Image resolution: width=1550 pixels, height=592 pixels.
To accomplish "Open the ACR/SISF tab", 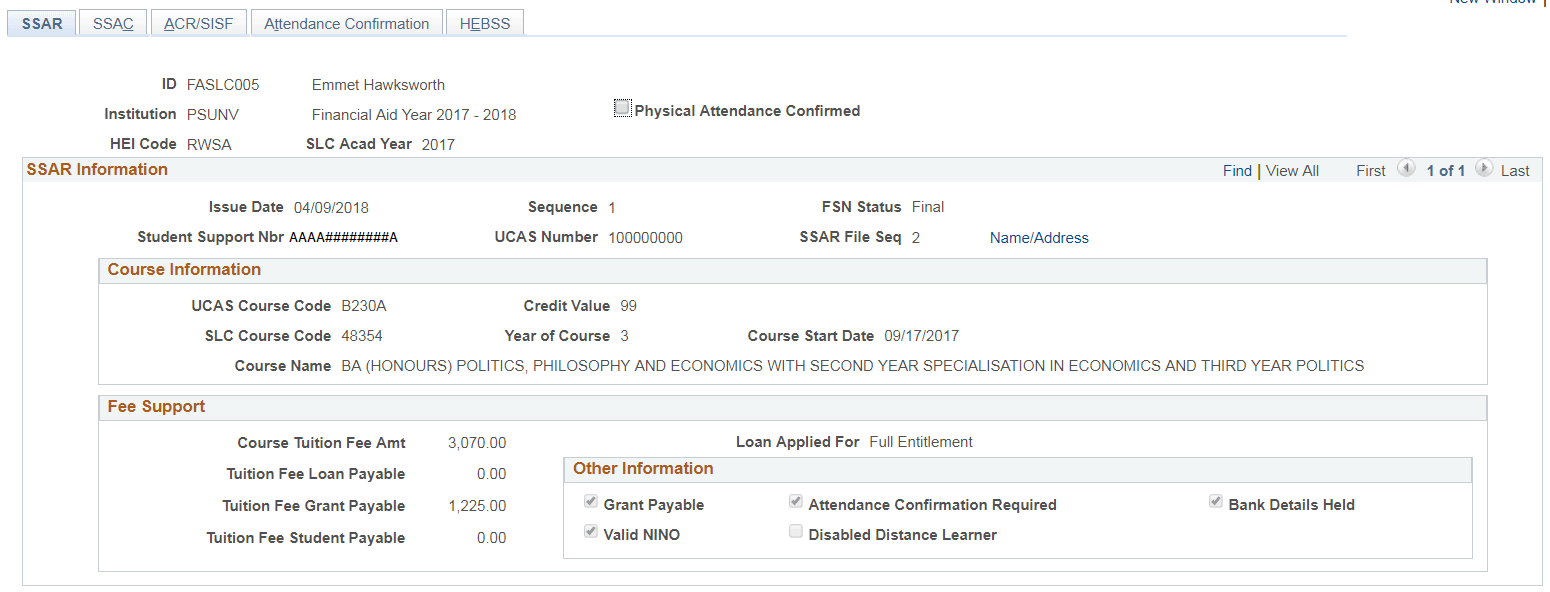I will (x=198, y=22).
